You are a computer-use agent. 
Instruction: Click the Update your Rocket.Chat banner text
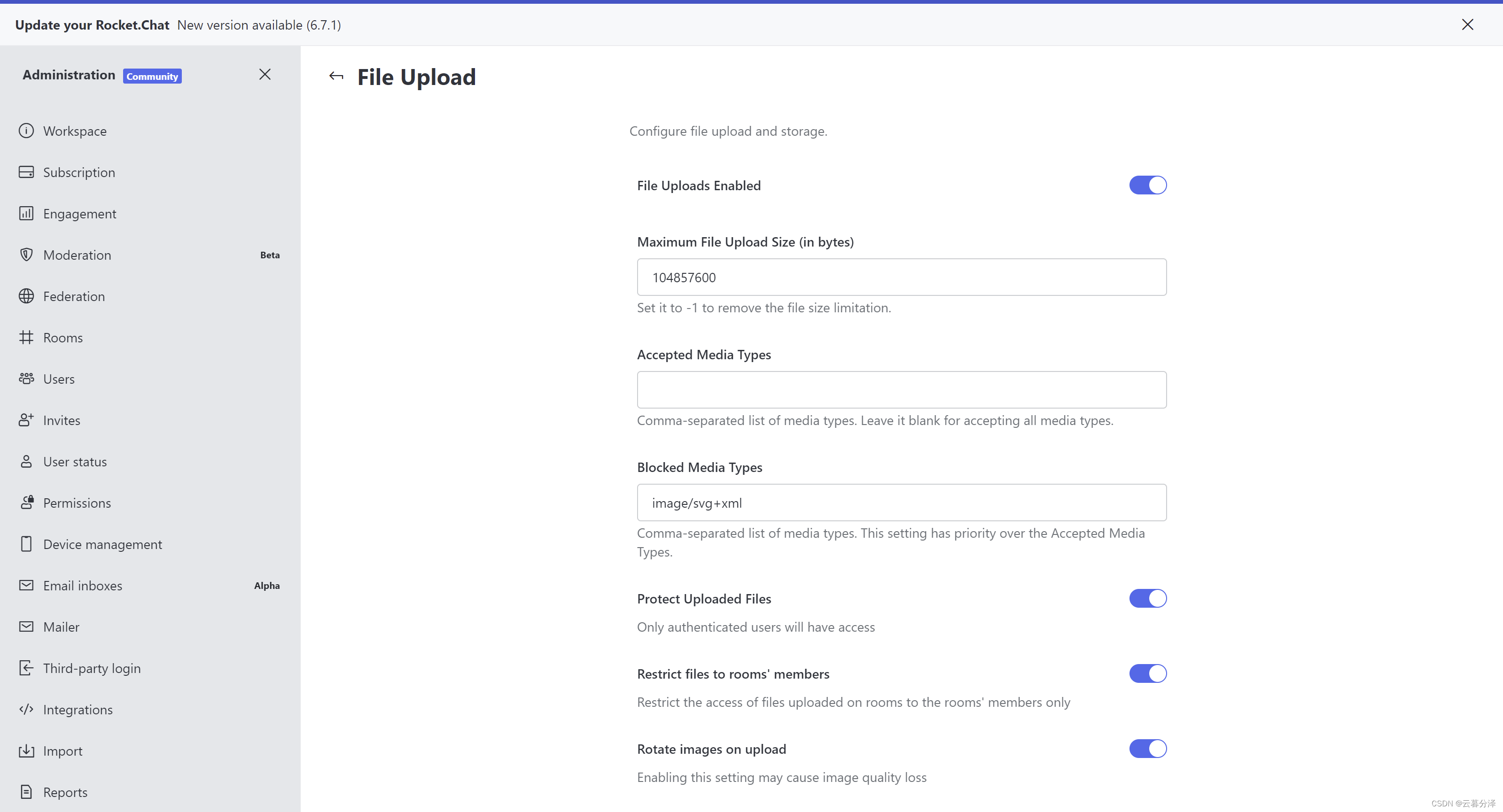tap(92, 25)
